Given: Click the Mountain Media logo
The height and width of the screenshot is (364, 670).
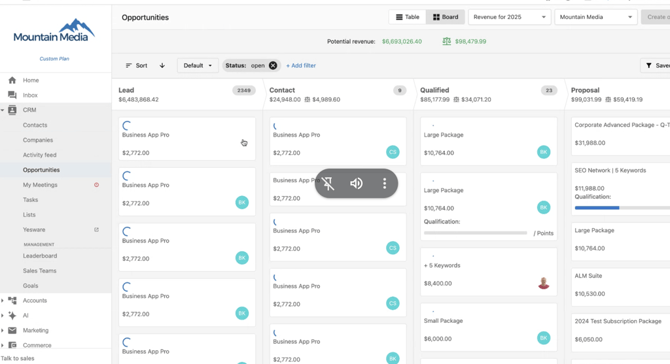Looking at the screenshot, I should 54,30.
